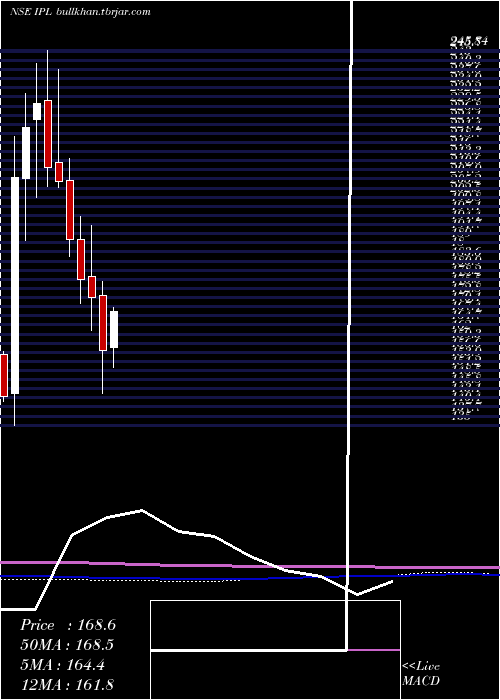
Task: Select the tallest white candlestick near the left edge
Action: coord(15,285)
